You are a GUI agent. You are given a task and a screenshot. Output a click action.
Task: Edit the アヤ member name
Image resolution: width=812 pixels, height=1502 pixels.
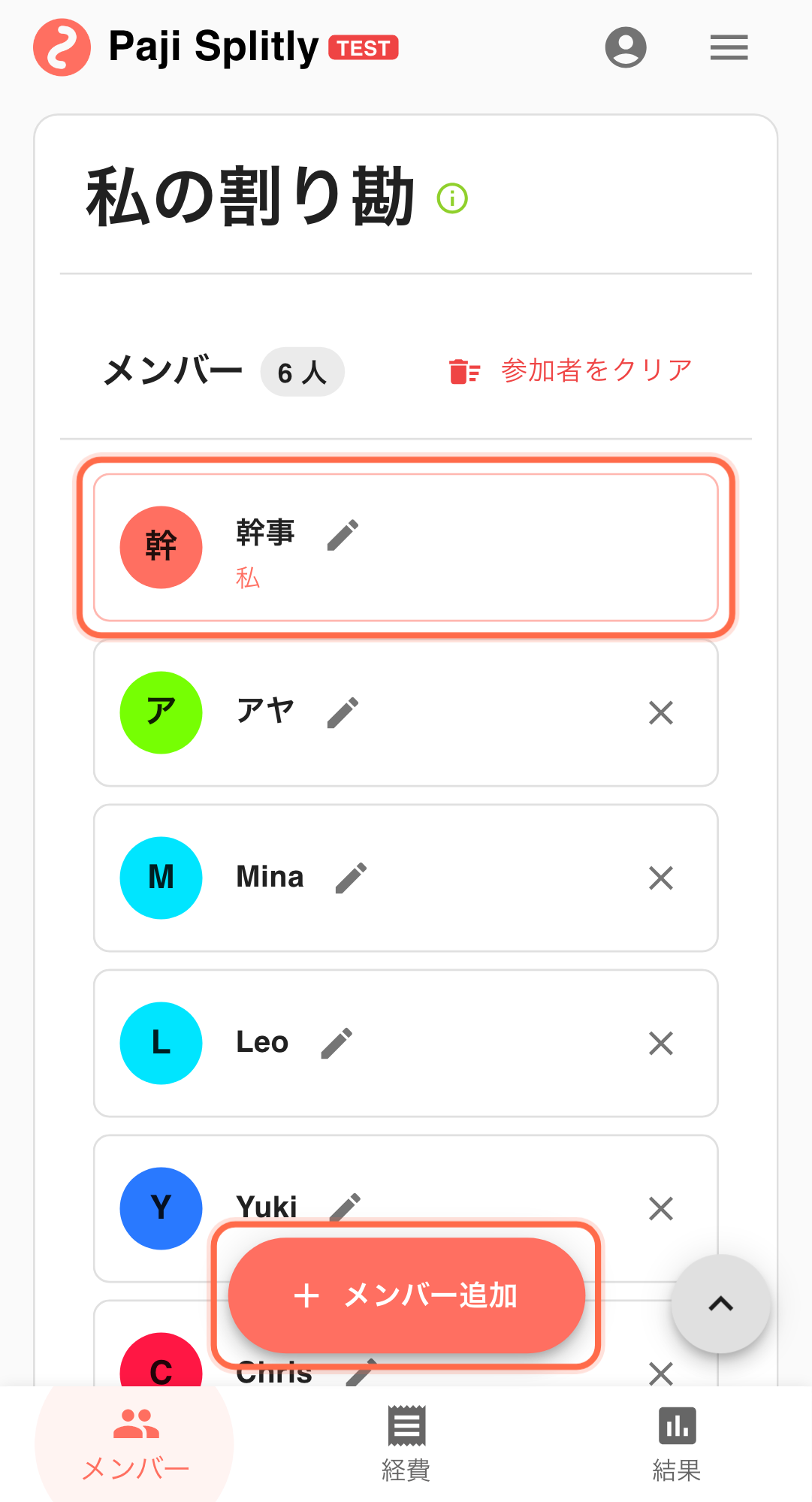[x=343, y=712]
